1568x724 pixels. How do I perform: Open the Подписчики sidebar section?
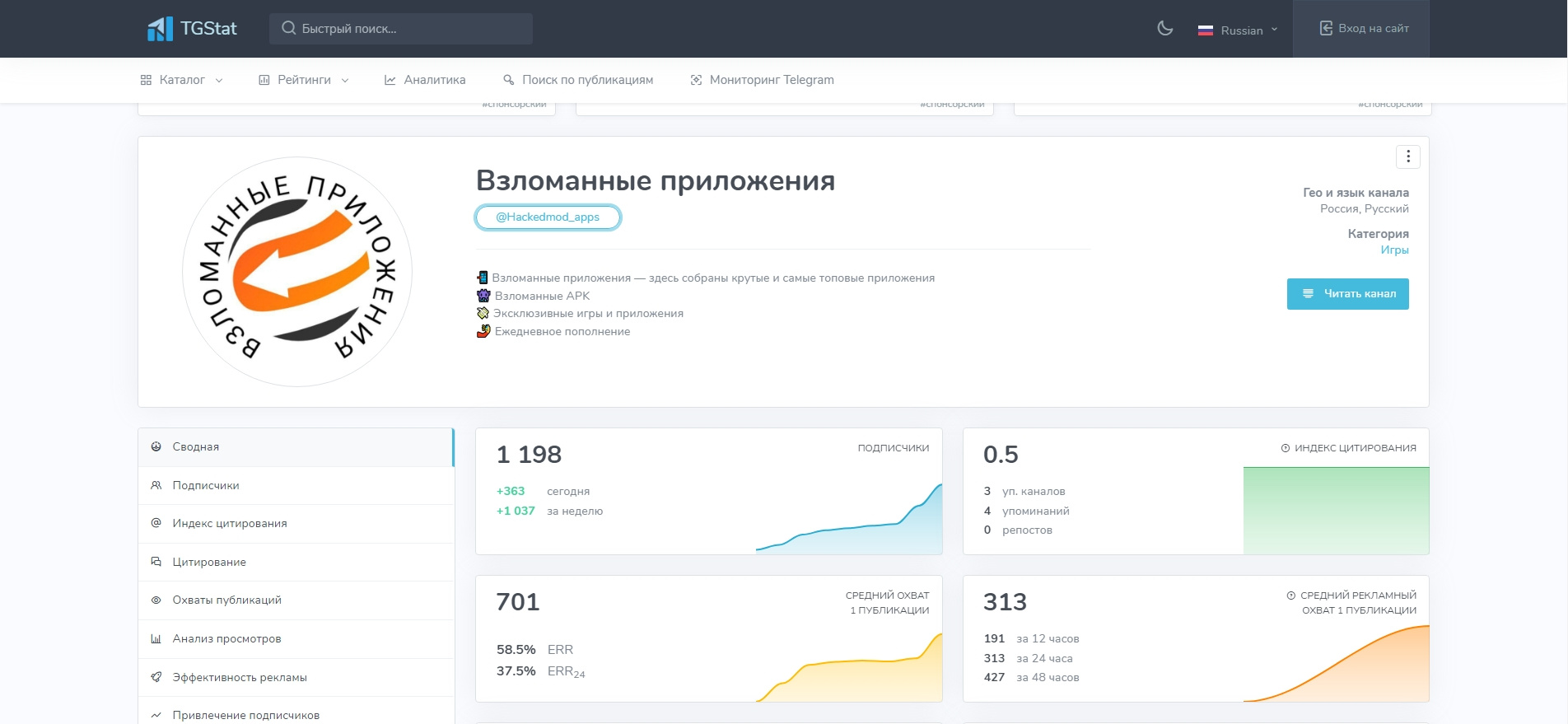click(296, 486)
